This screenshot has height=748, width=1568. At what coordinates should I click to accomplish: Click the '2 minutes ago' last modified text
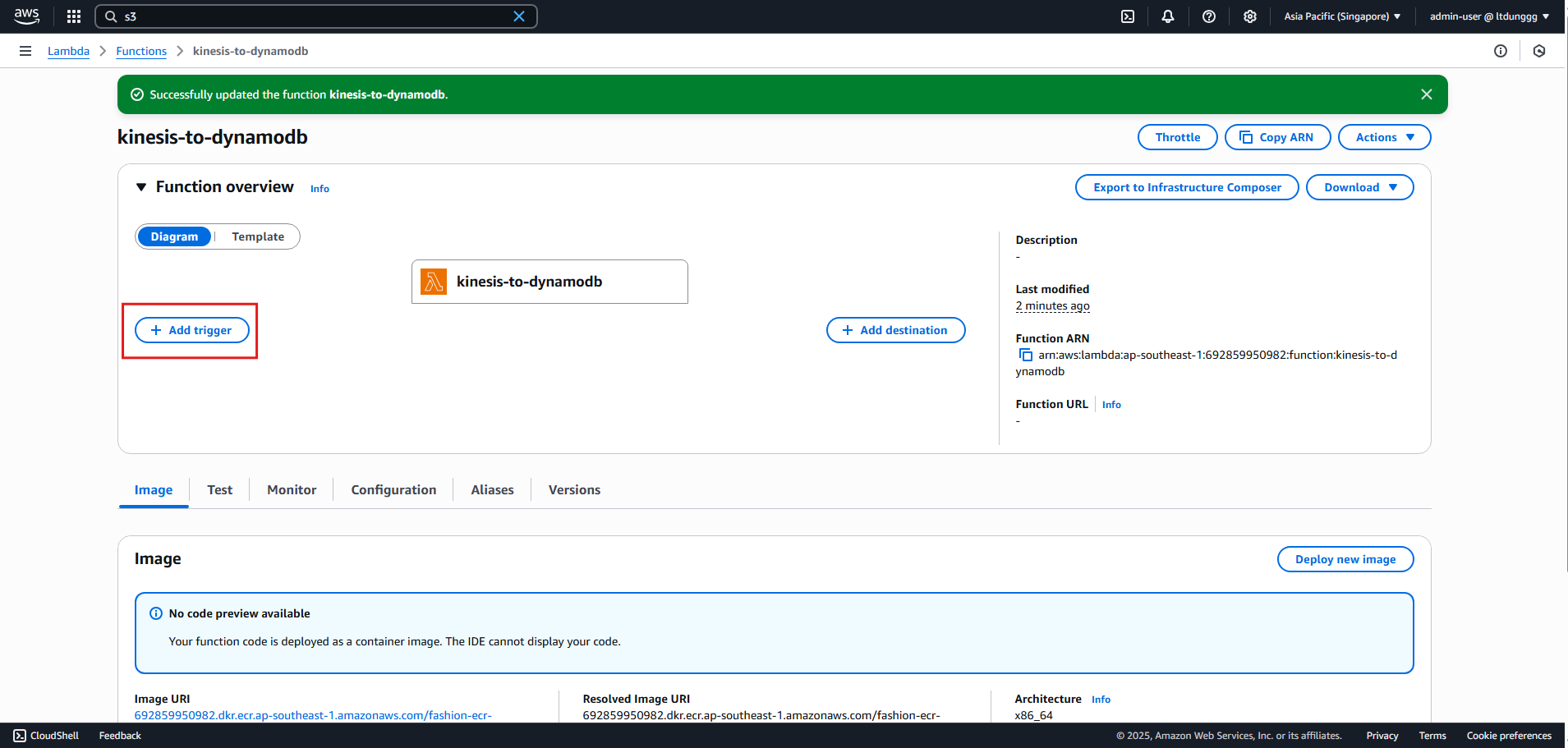click(1052, 305)
